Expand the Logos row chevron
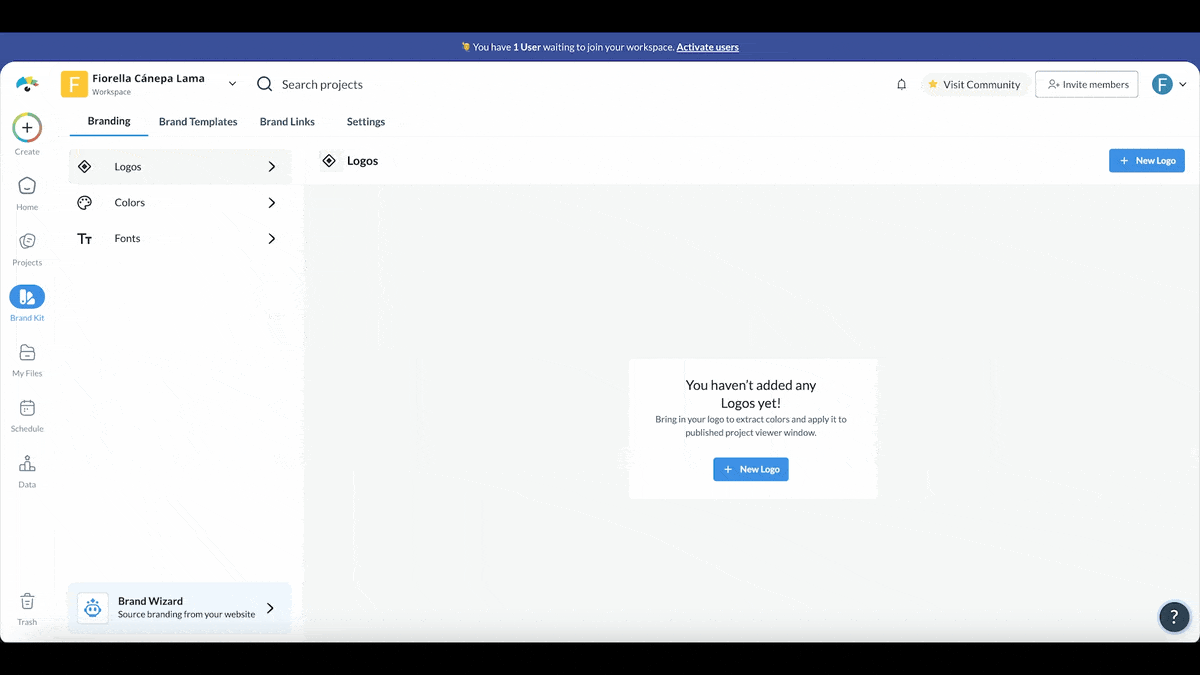 [272, 167]
